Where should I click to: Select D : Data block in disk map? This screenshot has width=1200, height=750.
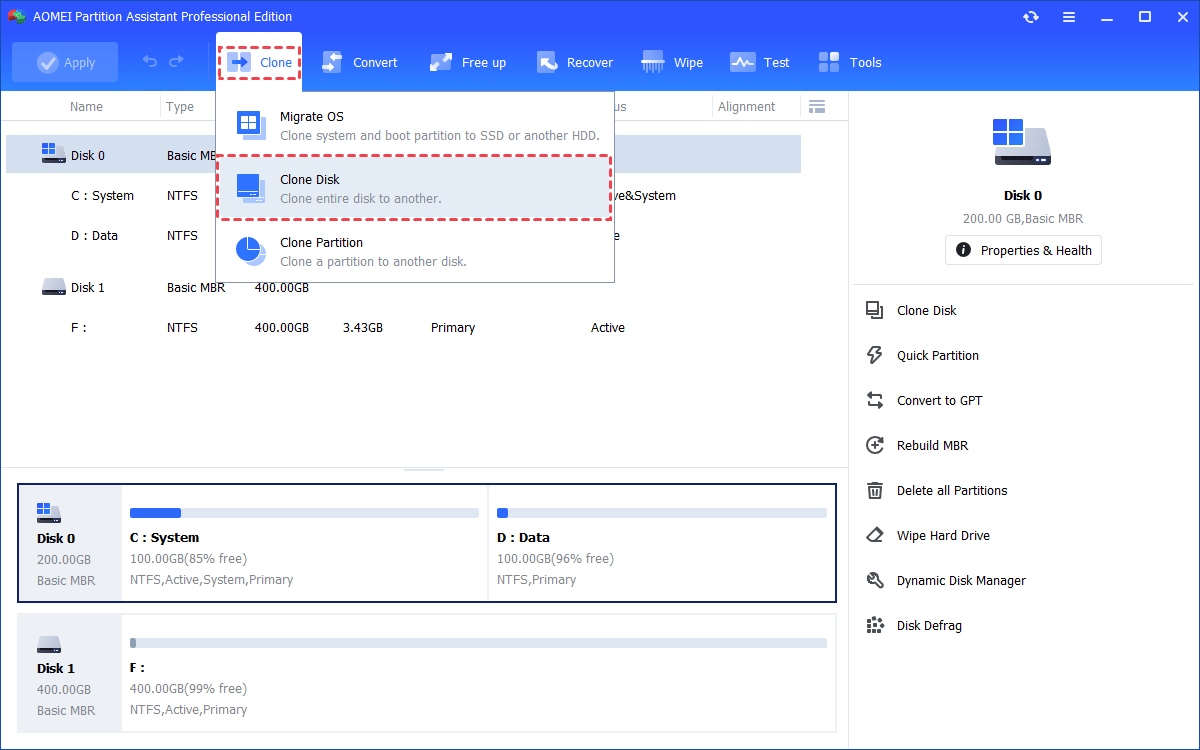[x=661, y=543]
